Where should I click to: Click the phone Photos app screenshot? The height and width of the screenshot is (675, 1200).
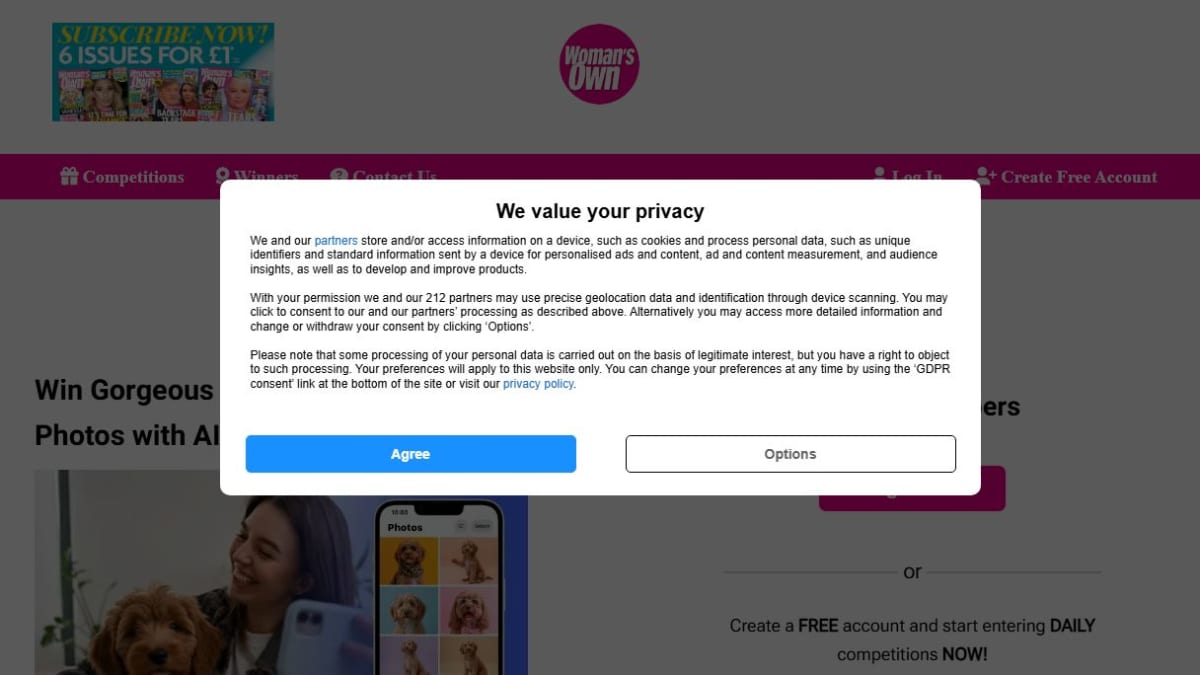pyautogui.click(x=439, y=590)
